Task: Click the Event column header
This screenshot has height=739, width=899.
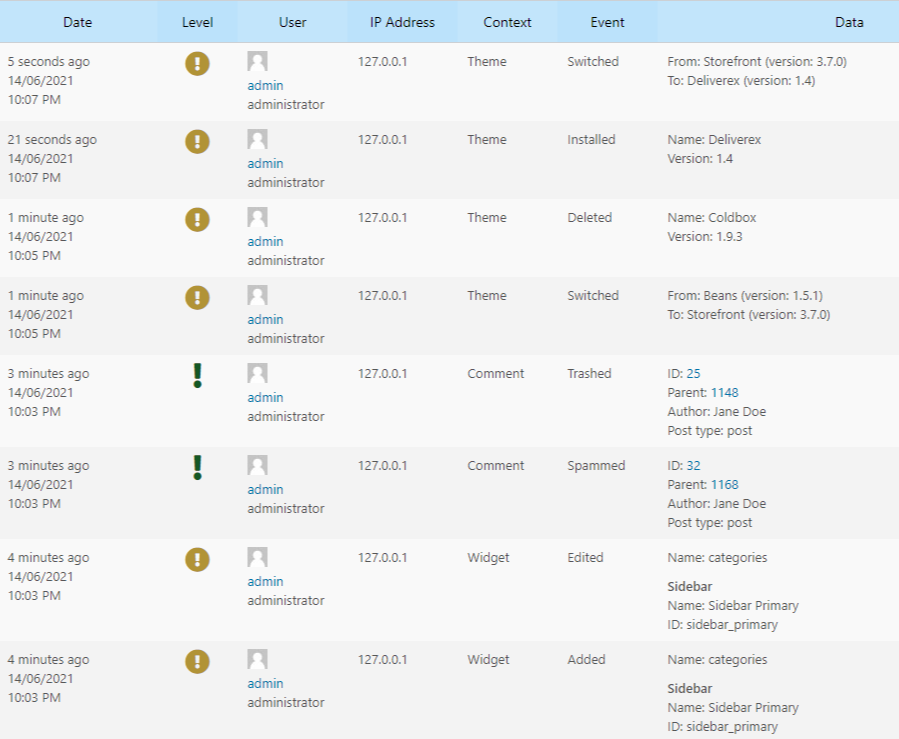Action: [607, 22]
